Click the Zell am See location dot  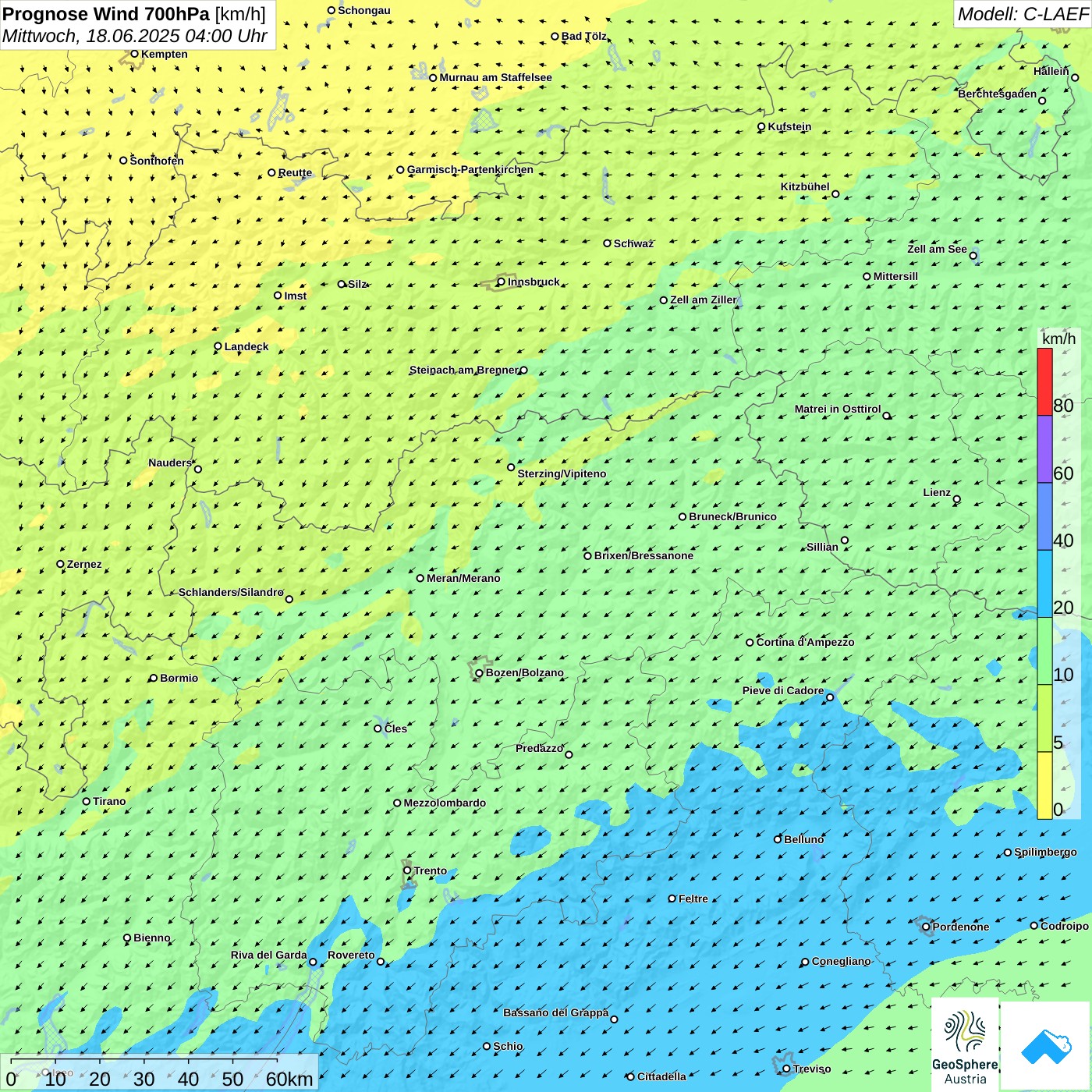click(x=973, y=256)
